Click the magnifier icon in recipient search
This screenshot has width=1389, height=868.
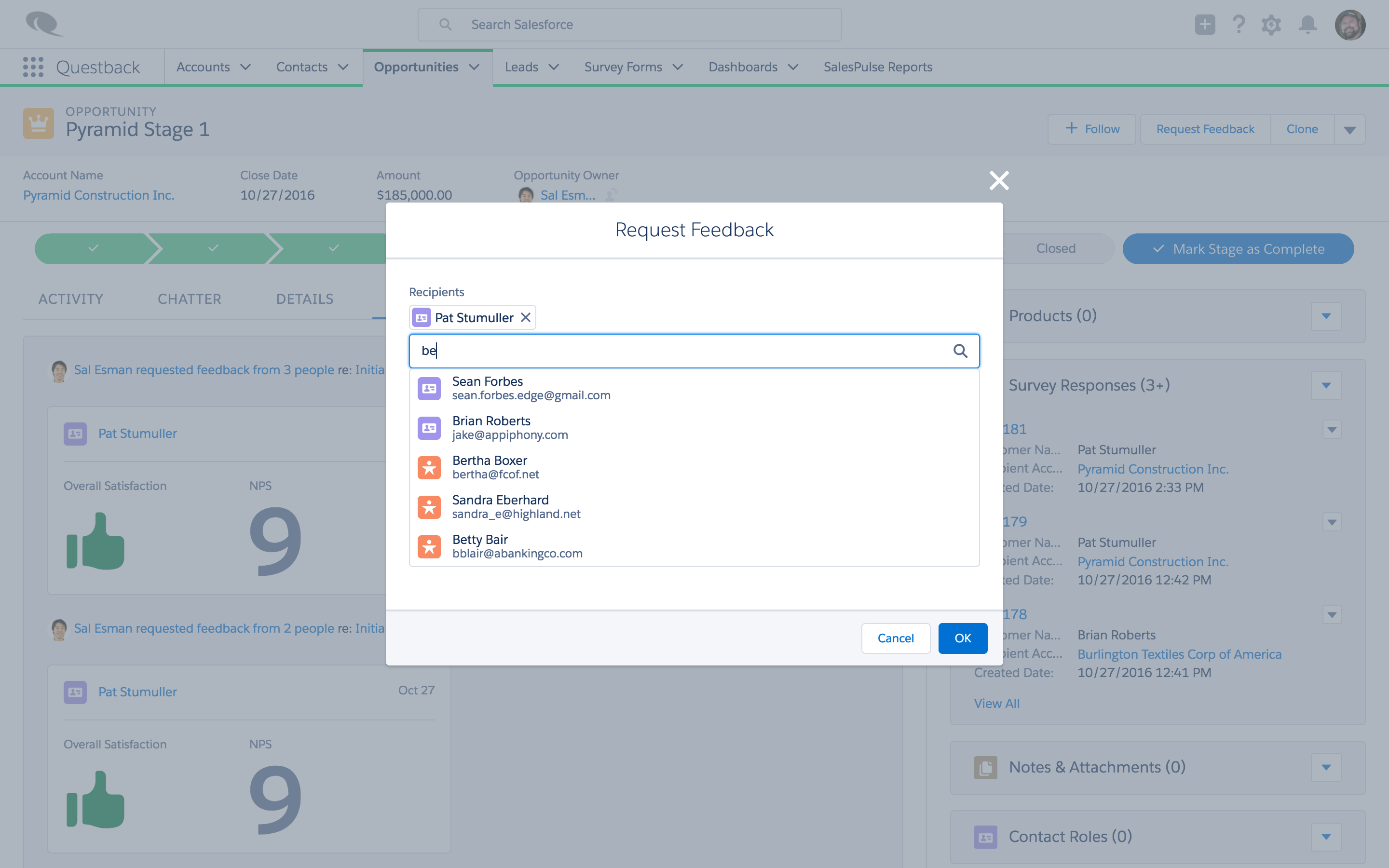pos(960,351)
